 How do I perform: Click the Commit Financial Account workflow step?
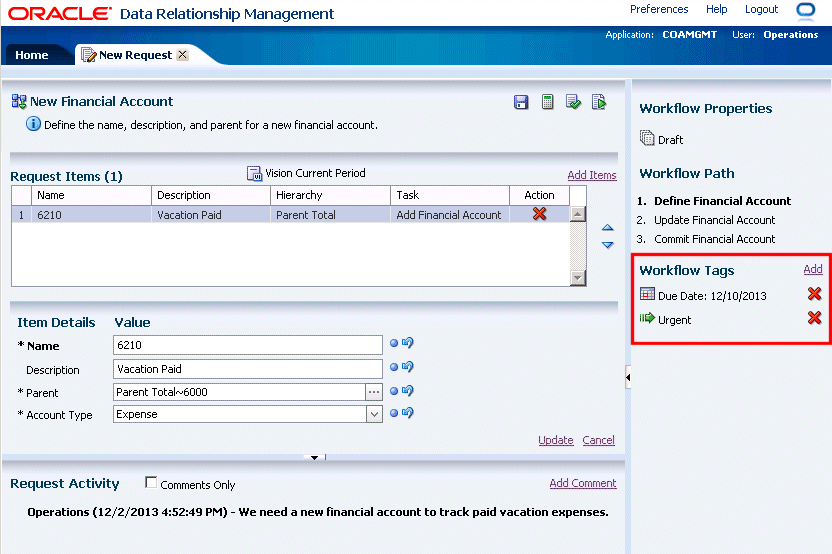(x=714, y=239)
